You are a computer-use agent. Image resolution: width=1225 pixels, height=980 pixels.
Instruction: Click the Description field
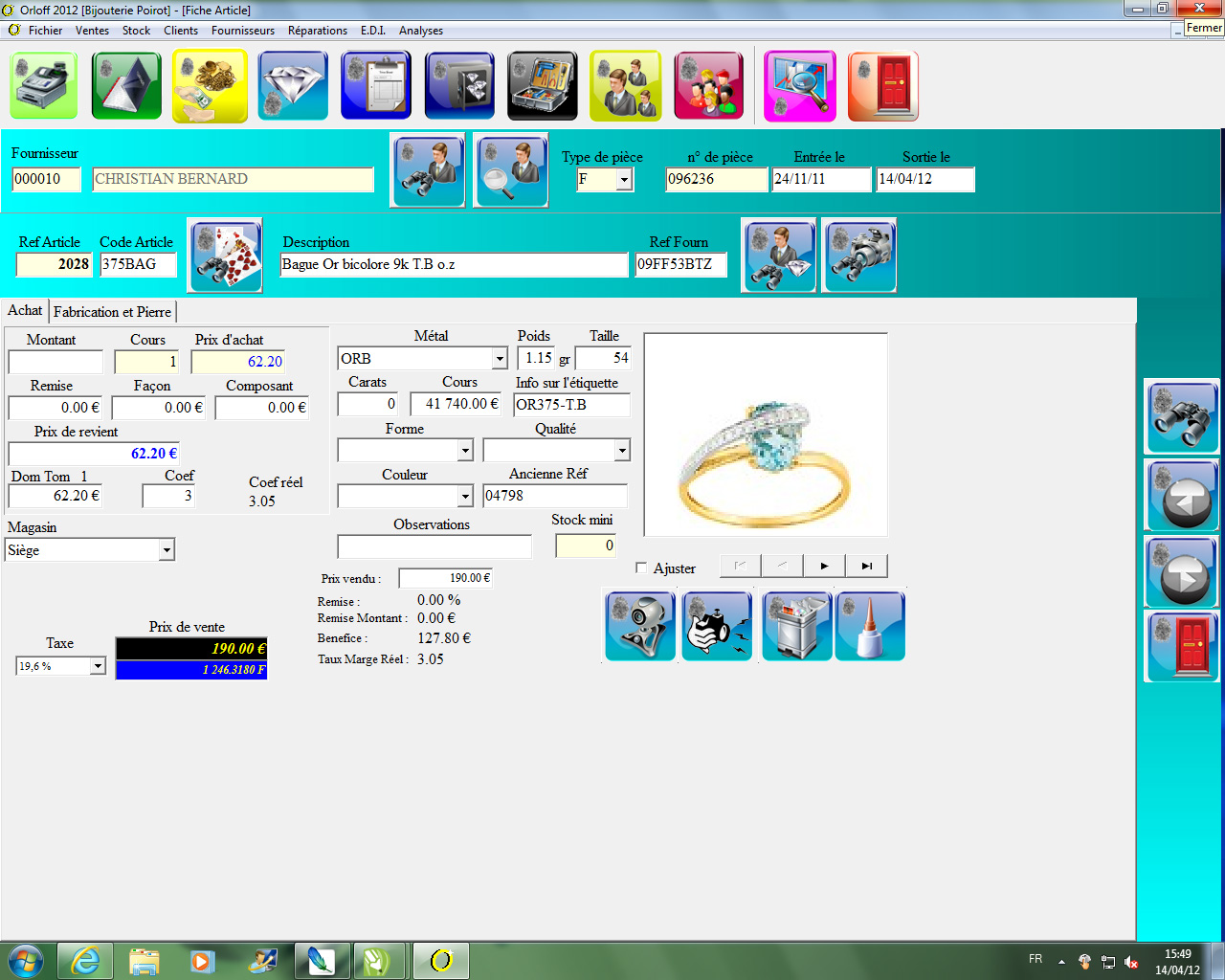click(x=454, y=265)
